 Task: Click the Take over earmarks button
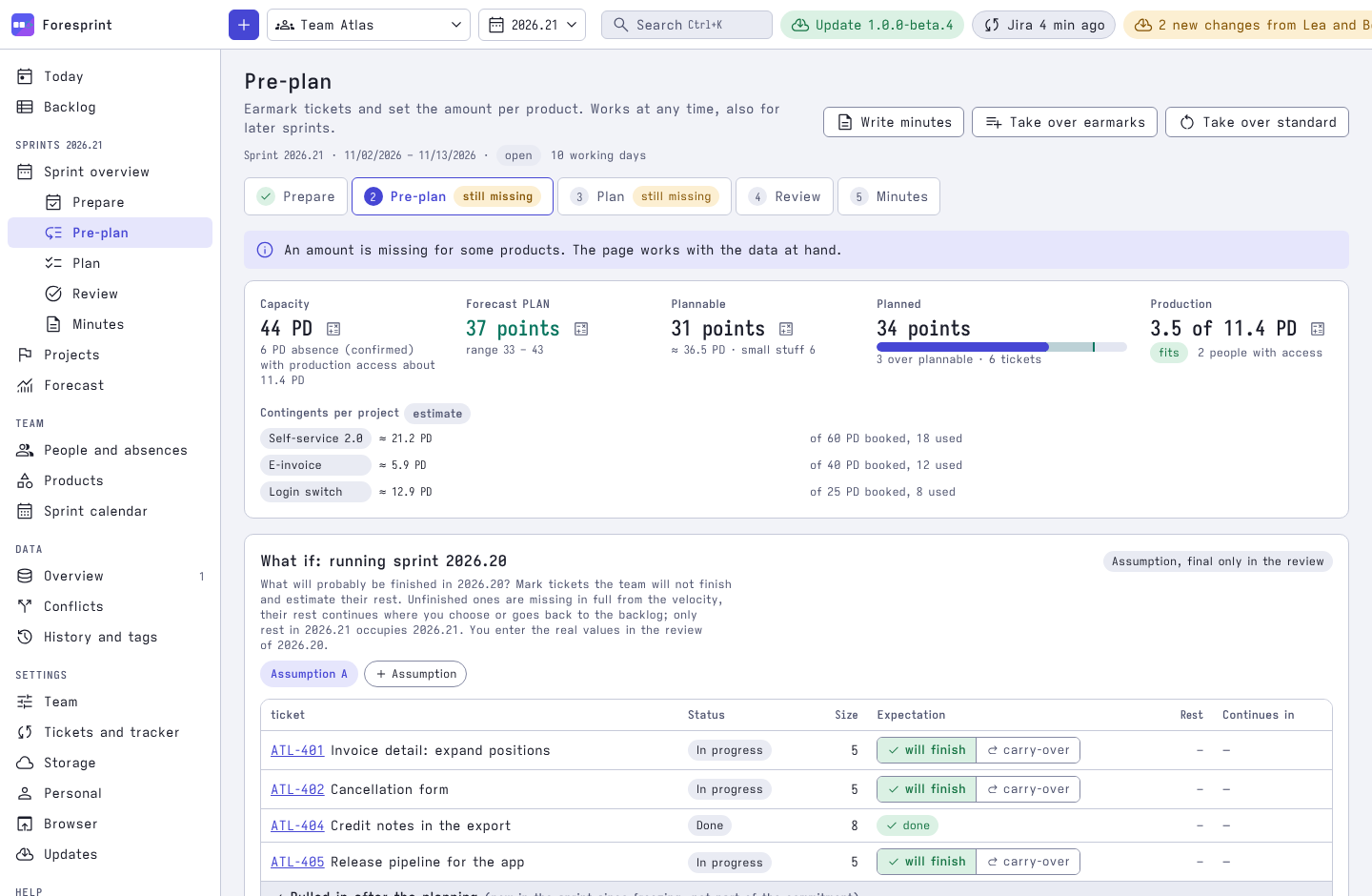[1064, 122]
